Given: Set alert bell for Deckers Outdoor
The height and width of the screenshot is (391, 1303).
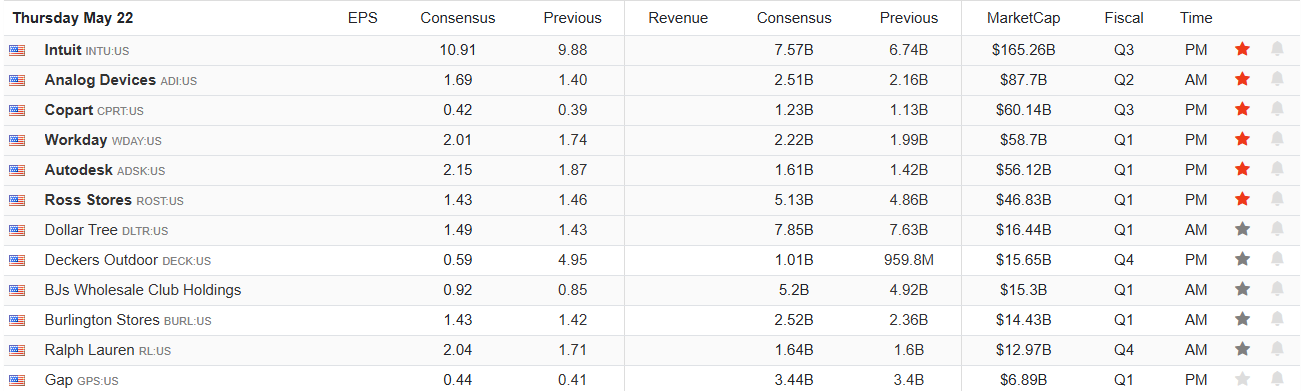Looking at the screenshot, I should click(1277, 259).
